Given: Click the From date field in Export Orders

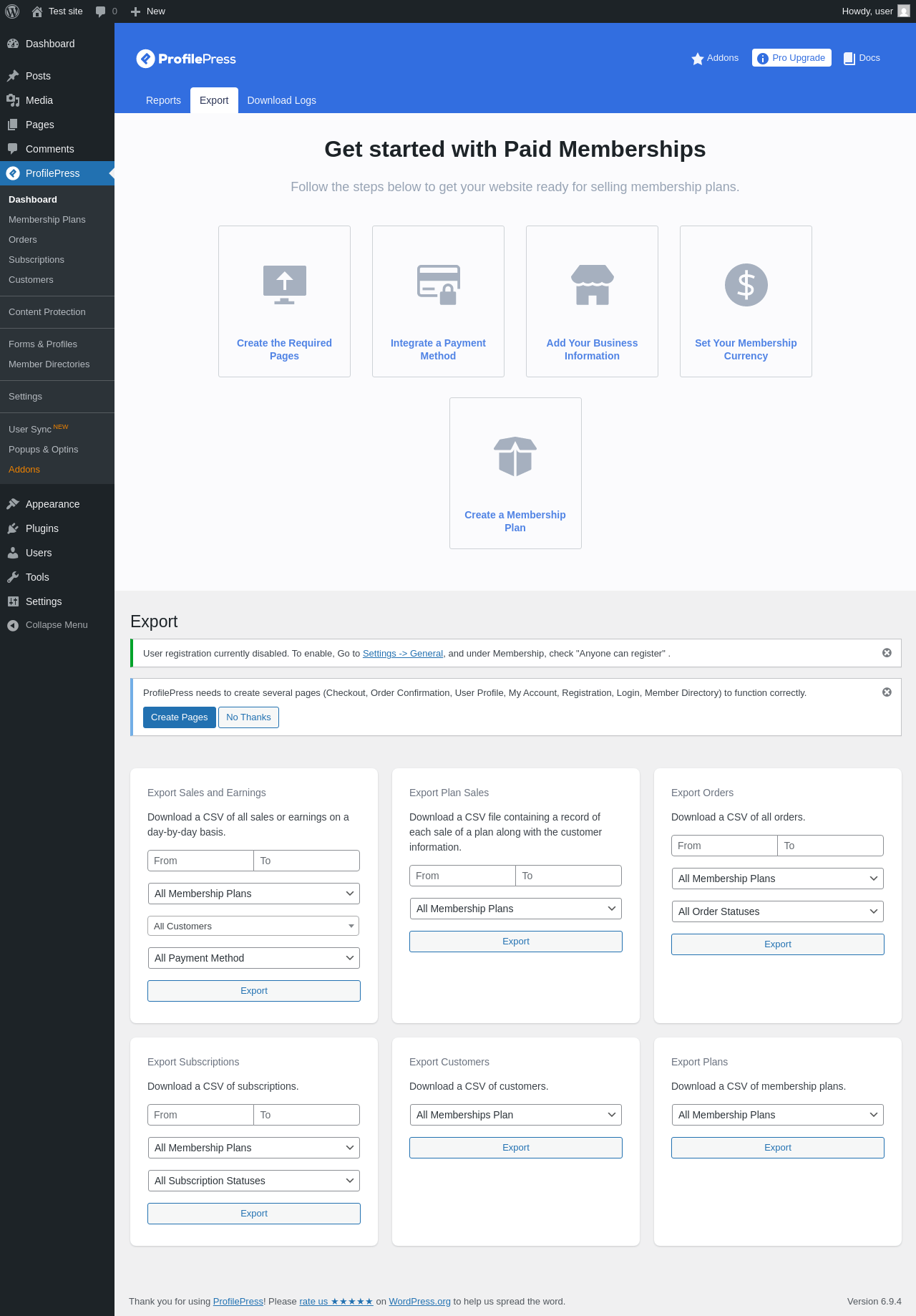Looking at the screenshot, I should coord(724,846).
